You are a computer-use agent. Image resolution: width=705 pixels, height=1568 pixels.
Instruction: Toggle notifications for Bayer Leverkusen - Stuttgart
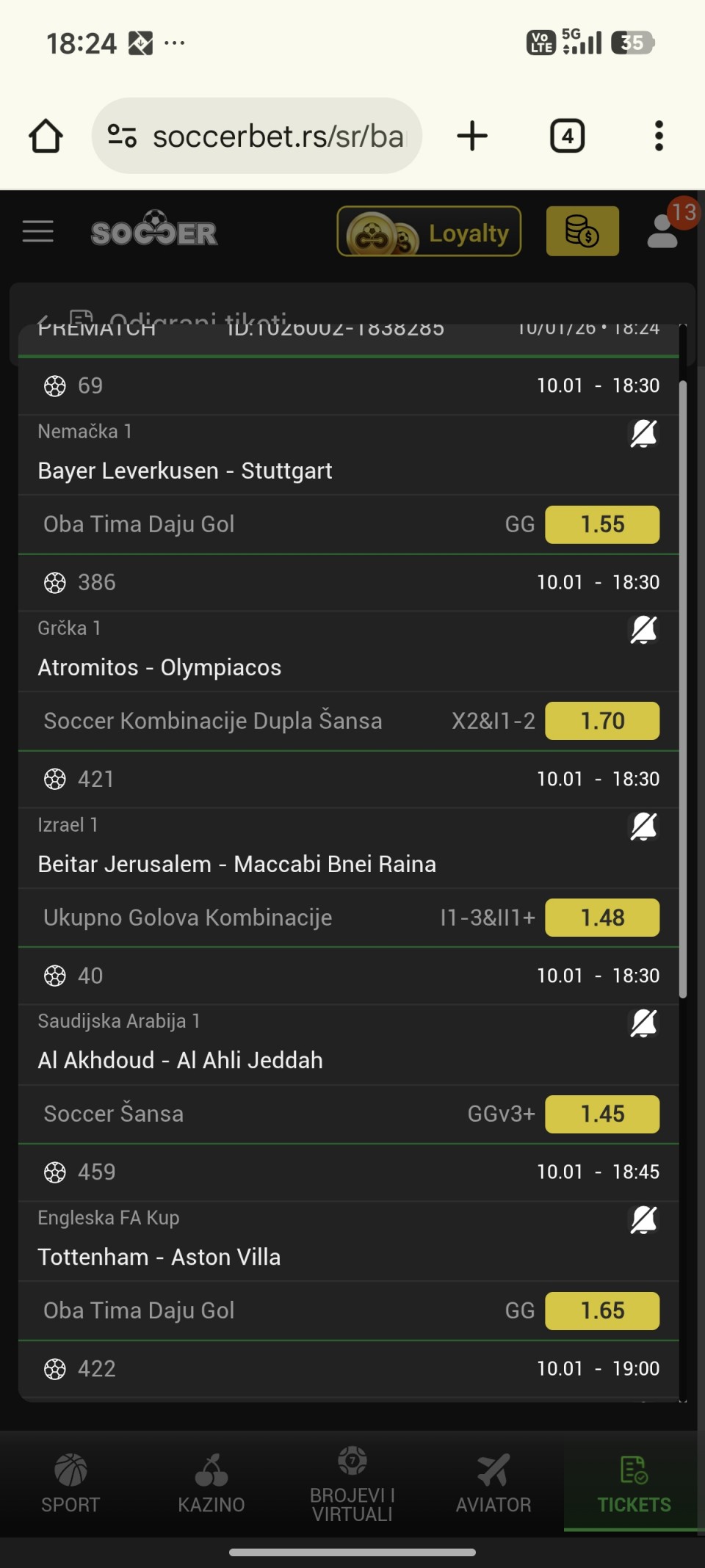pyautogui.click(x=643, y=434)
